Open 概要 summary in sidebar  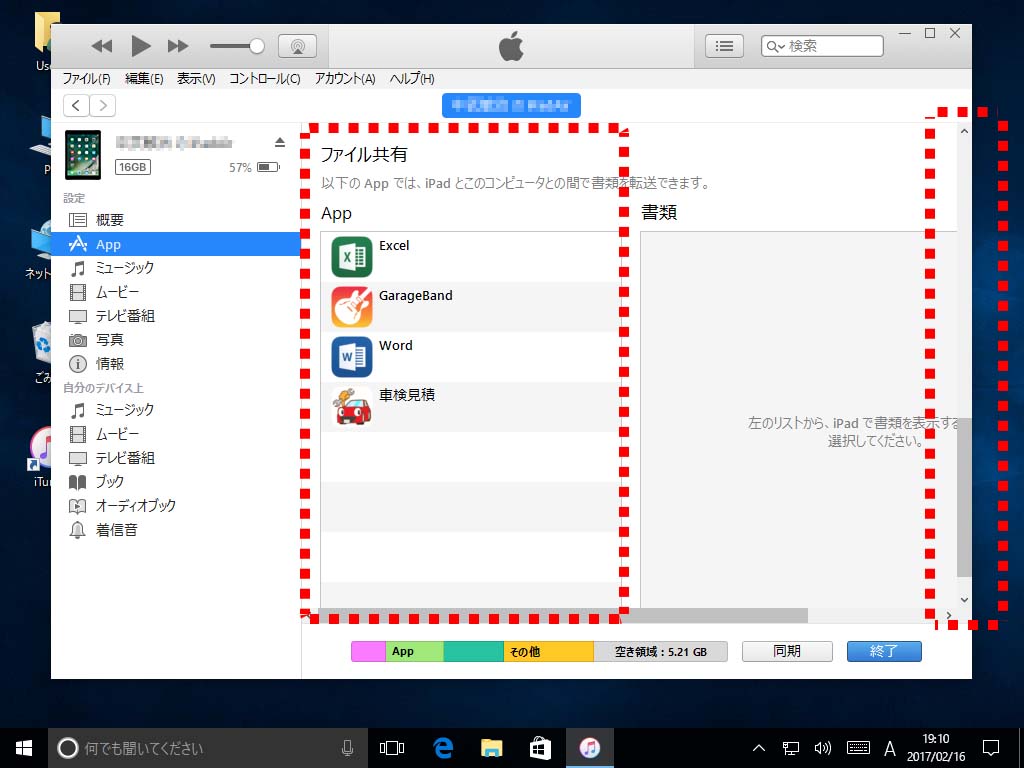pyautogui.click(x=109, y=220)
